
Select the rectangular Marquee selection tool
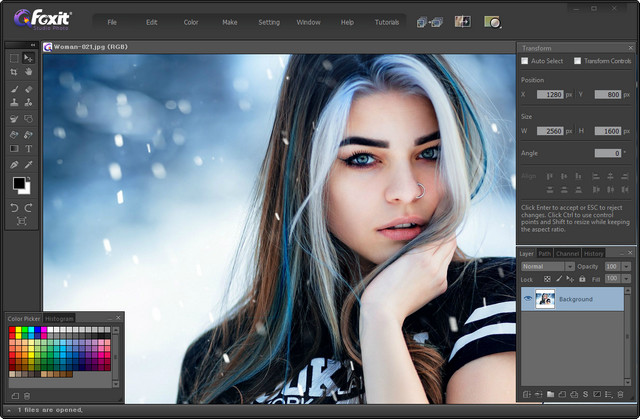click(14, 58)
